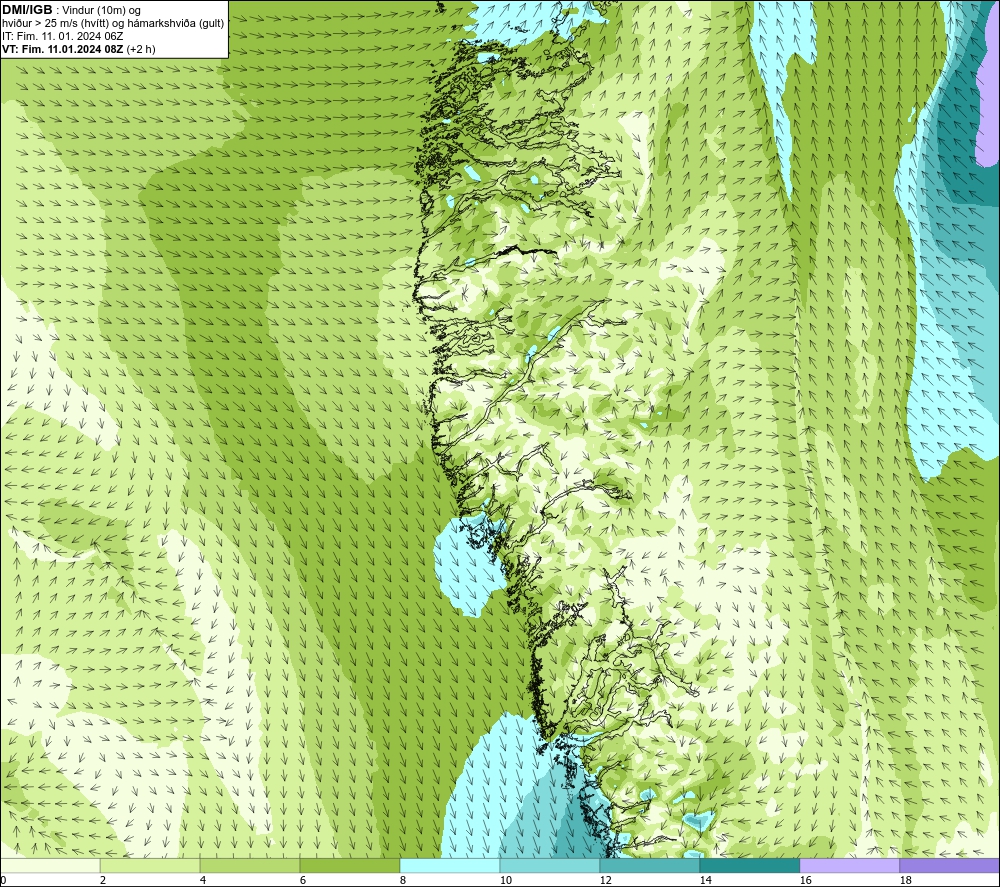Click the scale label "16"
Viewport: 1000px width, 887px height.
point(805,880)
